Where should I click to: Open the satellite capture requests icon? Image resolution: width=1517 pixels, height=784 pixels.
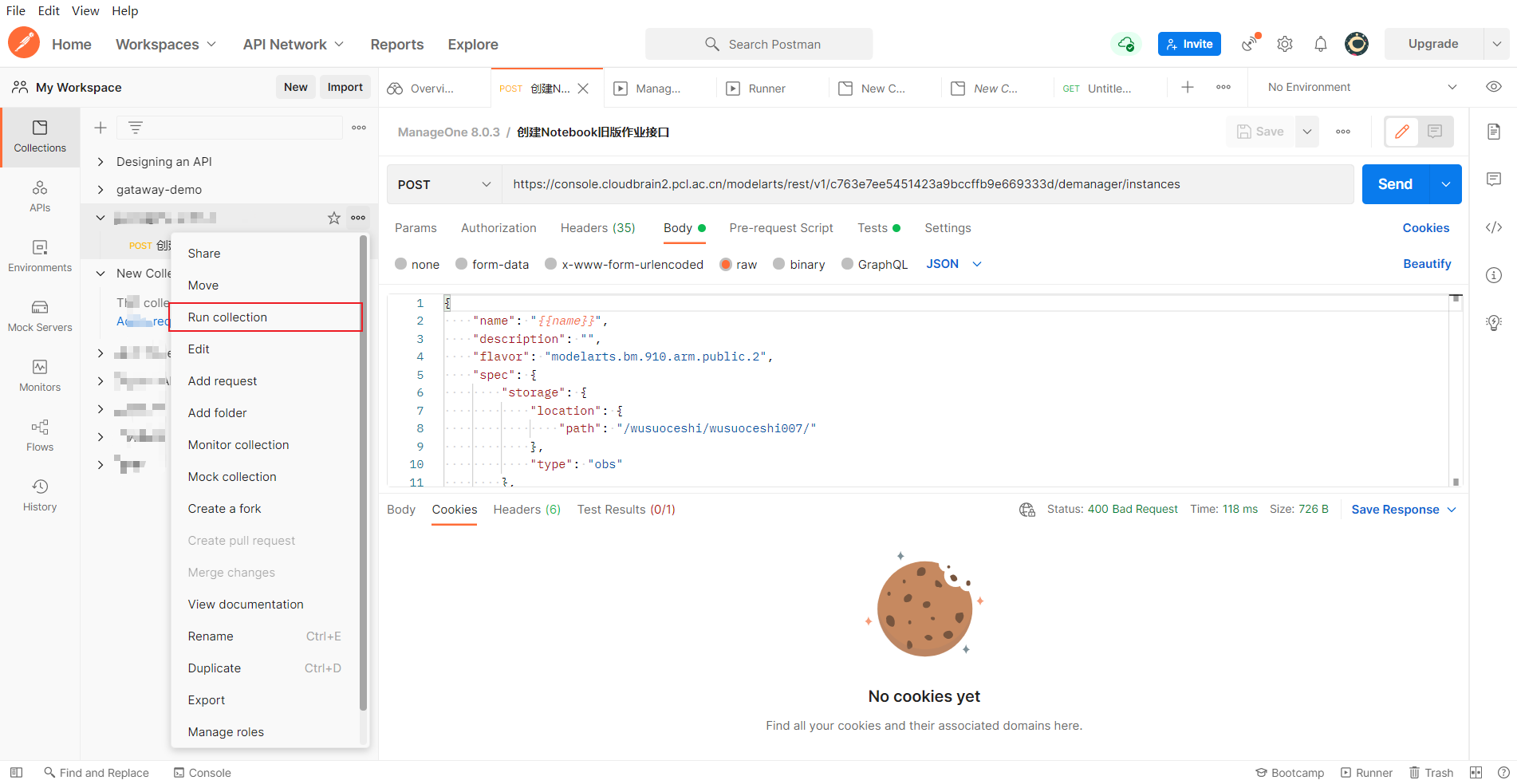1250,44
